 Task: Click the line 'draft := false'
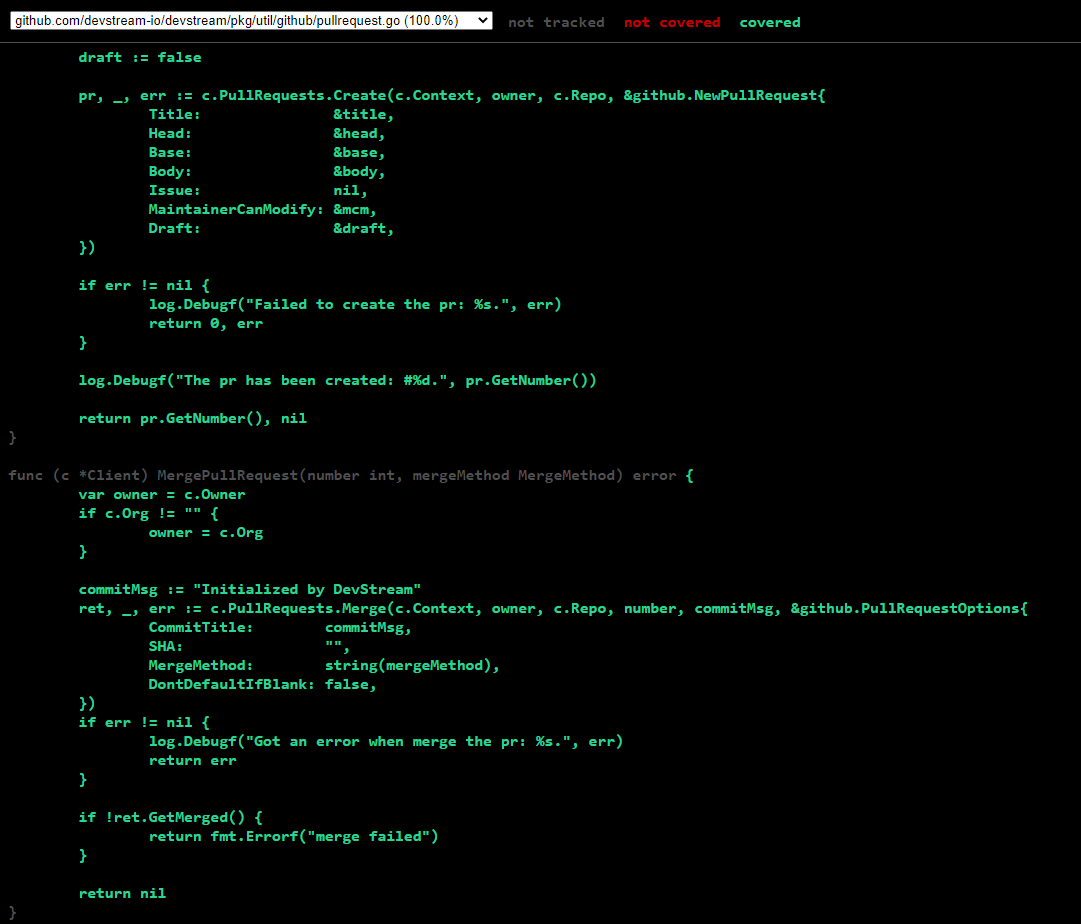click(140, 57)
